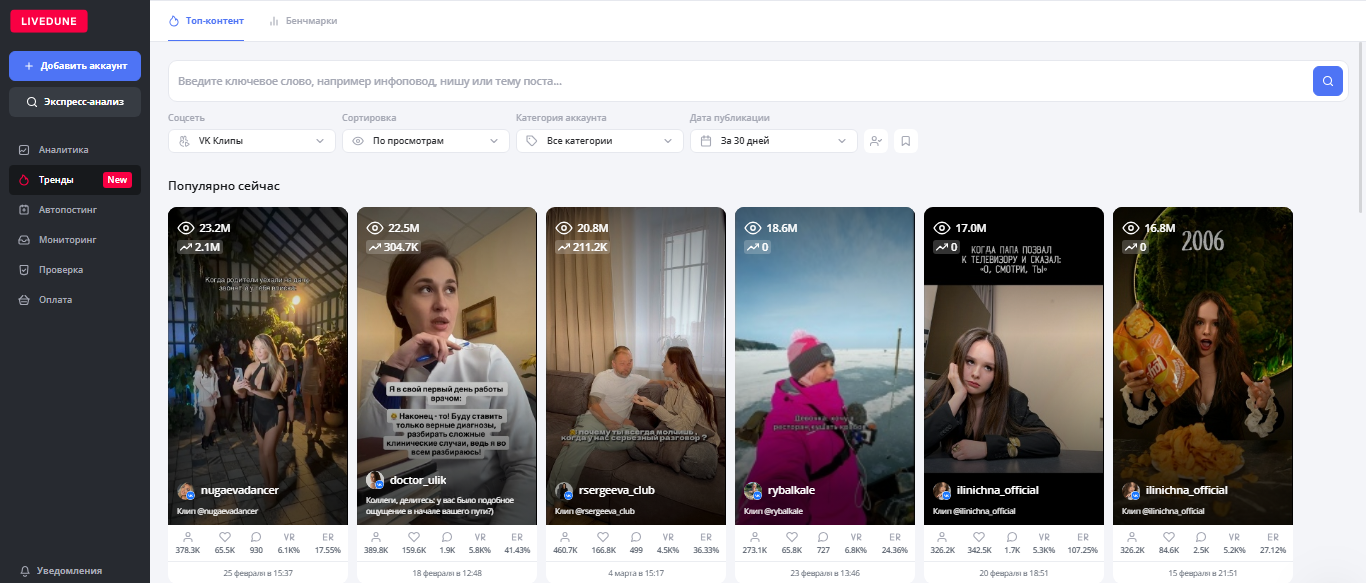1366x583 pixels.
Task: Click the blue search magnifier button
Action: [1327, 81]
